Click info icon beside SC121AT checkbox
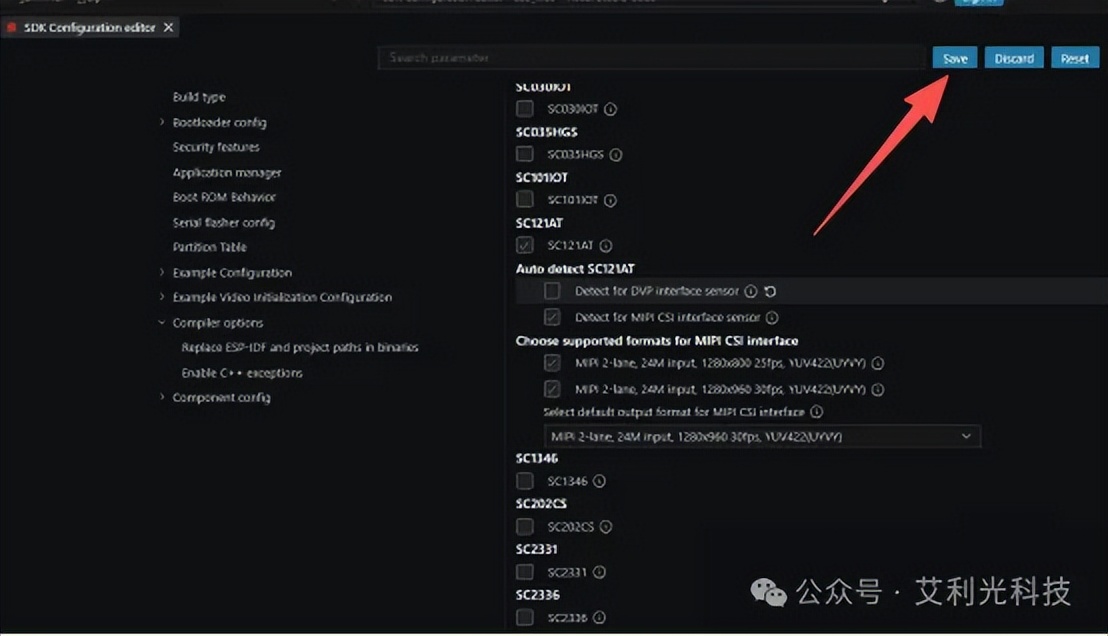 (x=606, y=246)
